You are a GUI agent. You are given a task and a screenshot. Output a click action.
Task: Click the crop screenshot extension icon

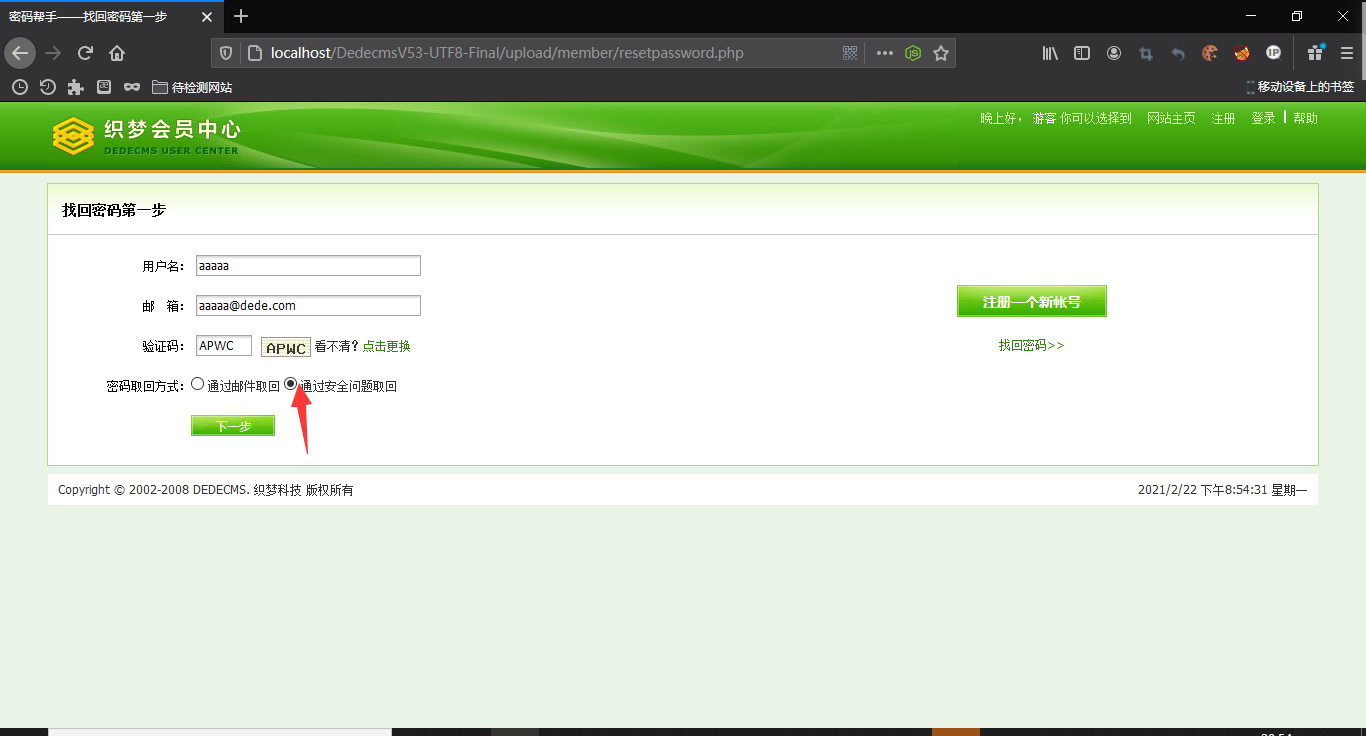[1146, 53]
